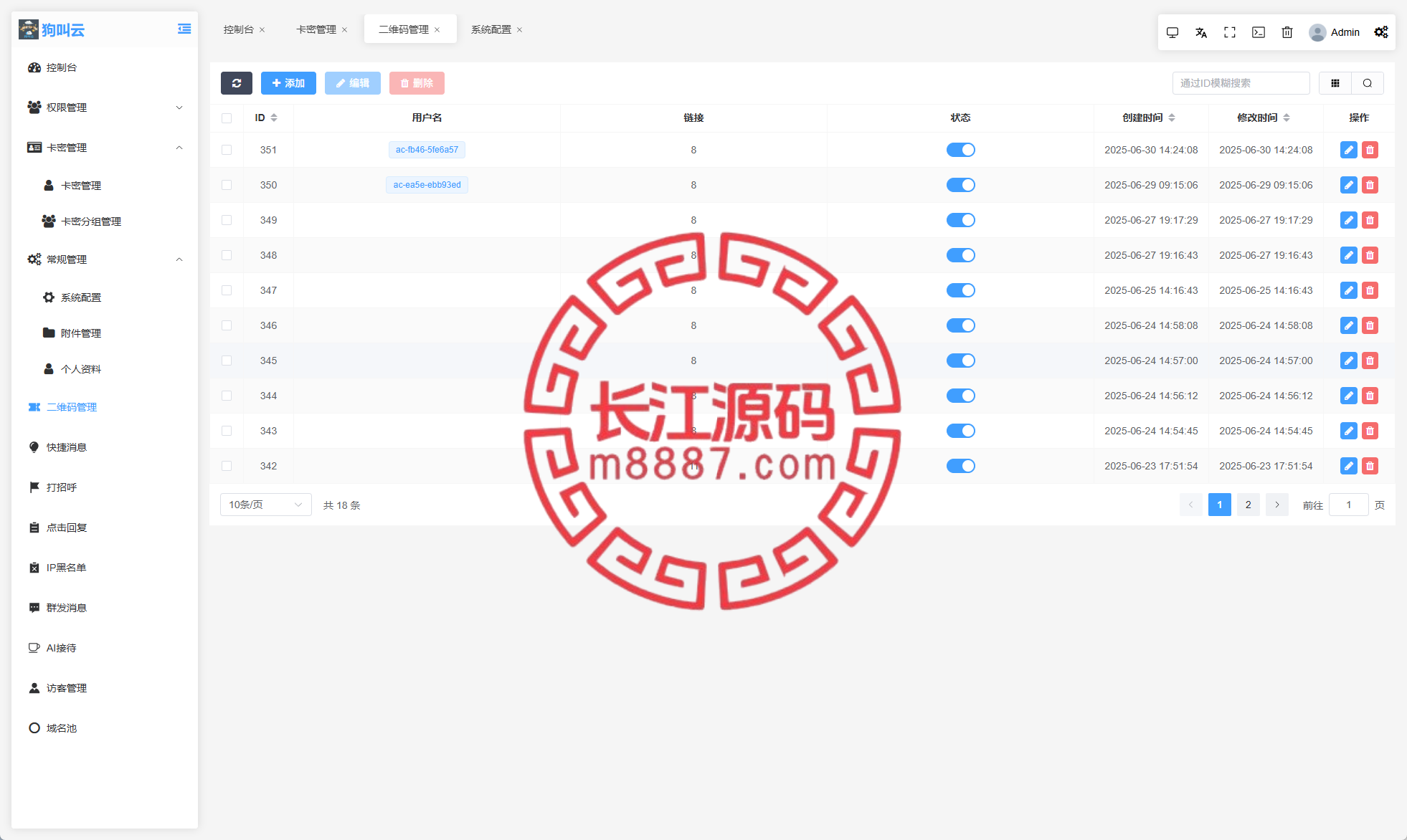Toggle status switch for row 351
1407x840 pixels.
coord(961,150)
